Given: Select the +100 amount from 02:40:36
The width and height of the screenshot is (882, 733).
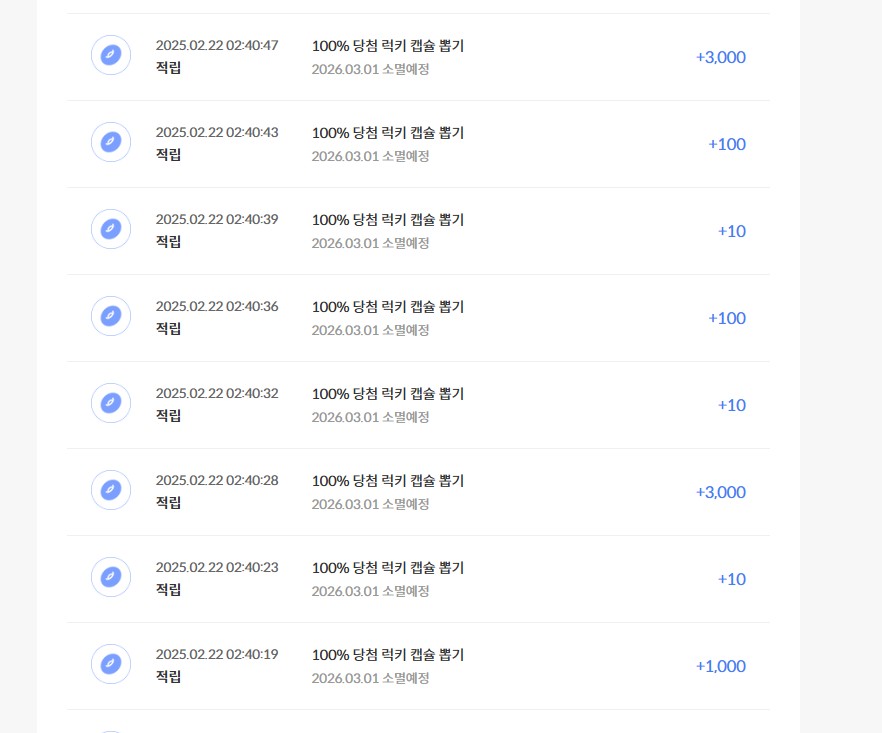Looking at the screenshot, I should (727, 318).
